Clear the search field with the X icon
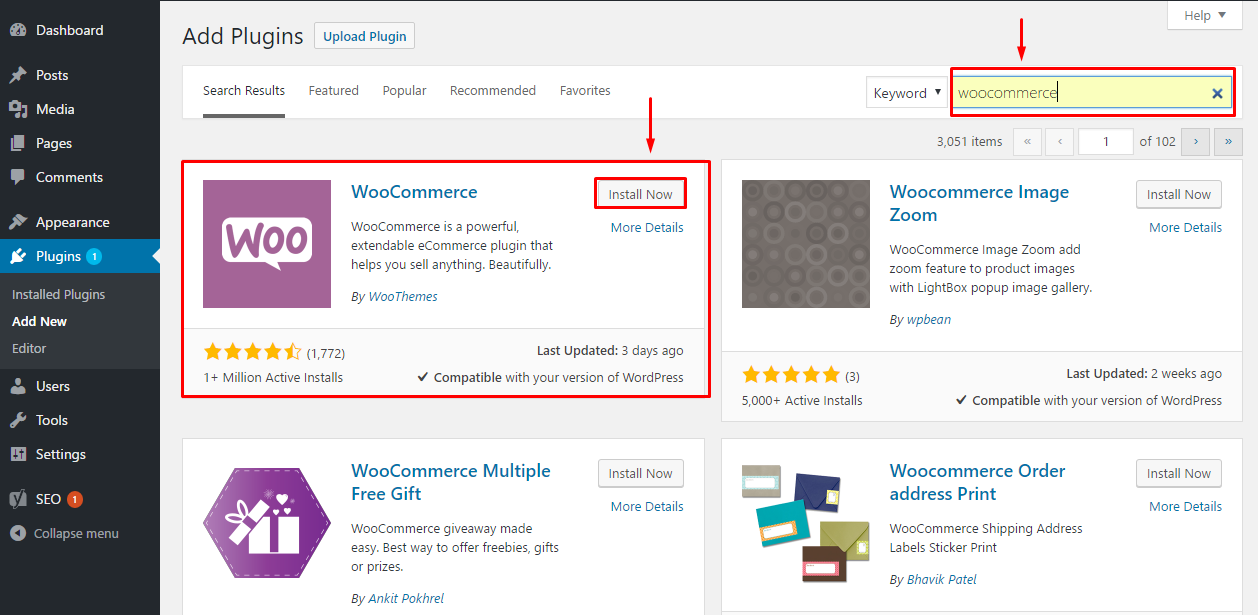The height and width of the screenshot is (615, 1258). point(1217,93)
